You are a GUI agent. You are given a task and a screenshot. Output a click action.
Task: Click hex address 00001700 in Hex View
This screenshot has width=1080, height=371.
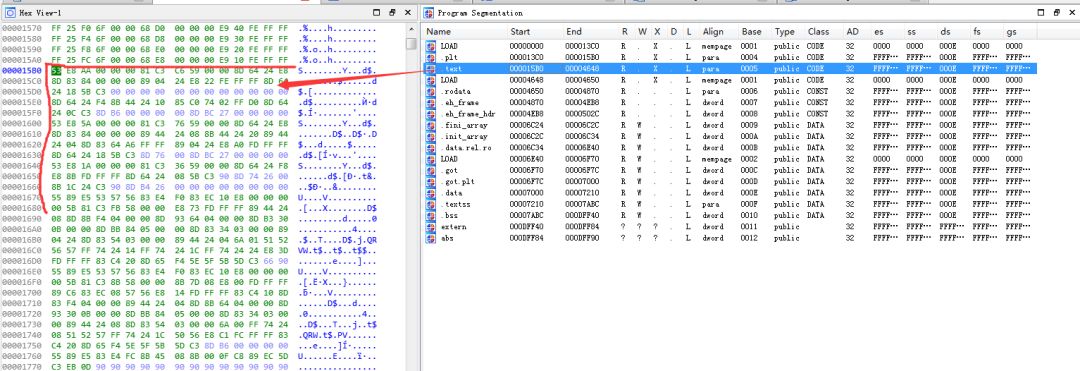point(23,293)
